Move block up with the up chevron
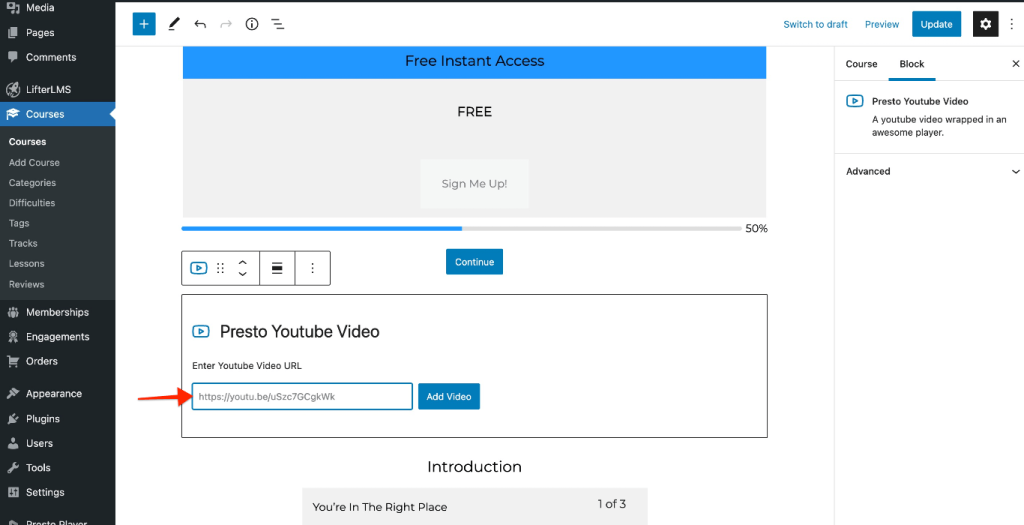This screenshot has height=525, width=1024. coord(242,262)
